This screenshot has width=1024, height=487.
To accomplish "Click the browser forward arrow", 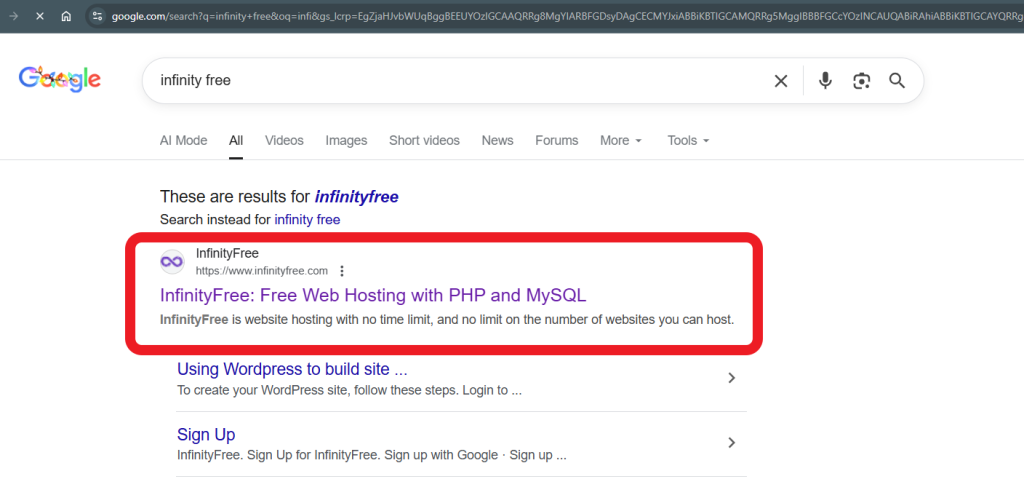I will click(12, 16).
